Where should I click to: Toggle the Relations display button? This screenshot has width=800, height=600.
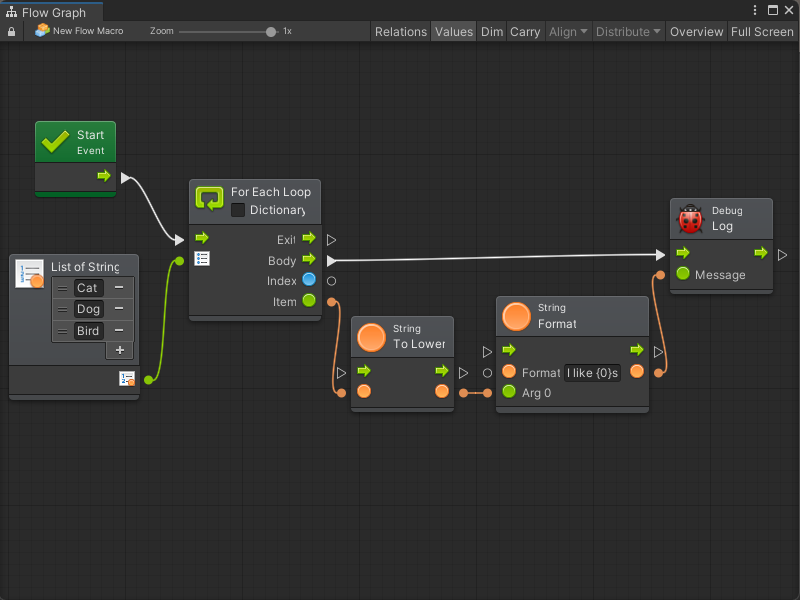[400, 32]
